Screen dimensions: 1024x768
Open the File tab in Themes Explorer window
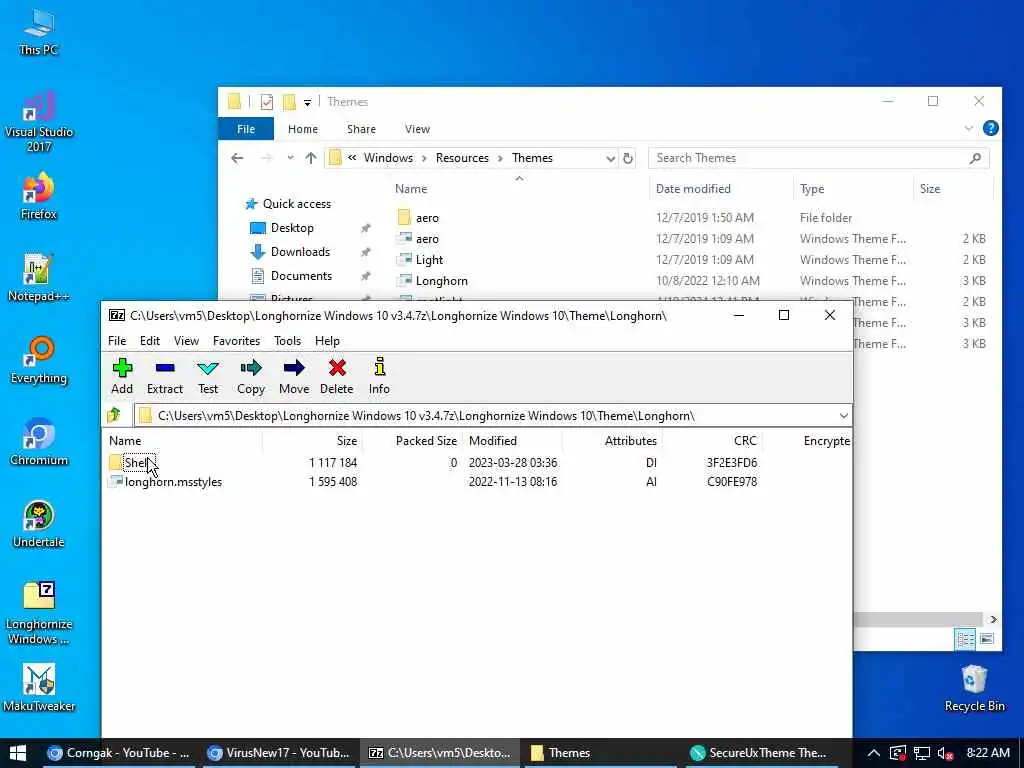click(246, 129)
